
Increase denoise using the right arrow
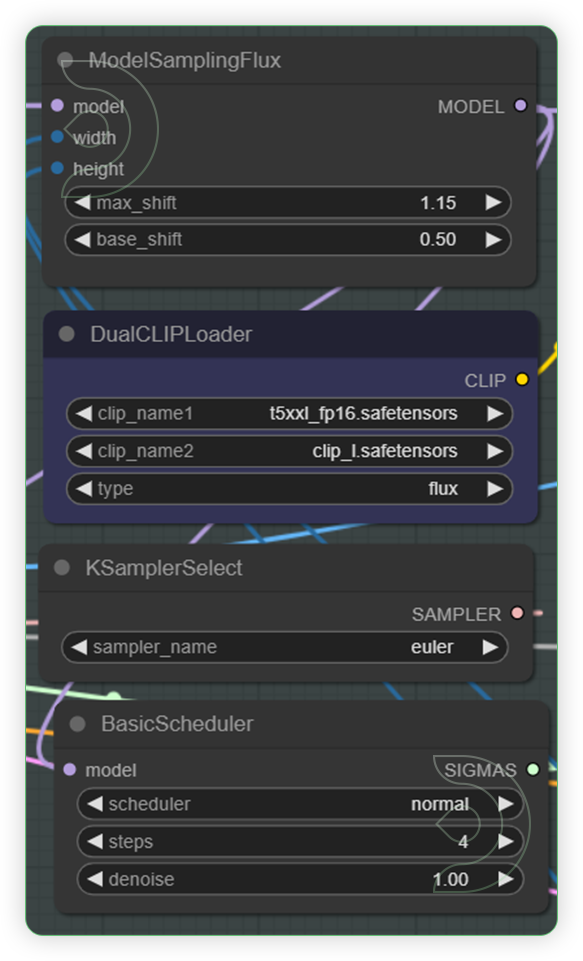[504, 880]
